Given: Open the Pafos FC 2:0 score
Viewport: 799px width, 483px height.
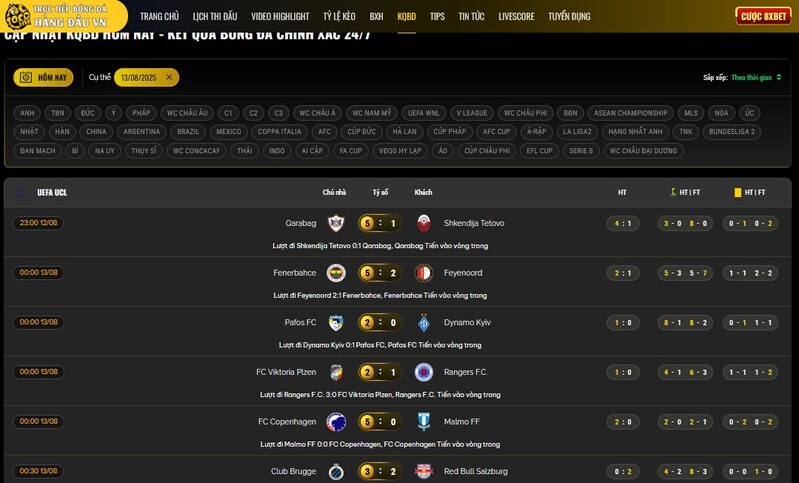Looking at the screenshot, I should (x=380, y=323).
